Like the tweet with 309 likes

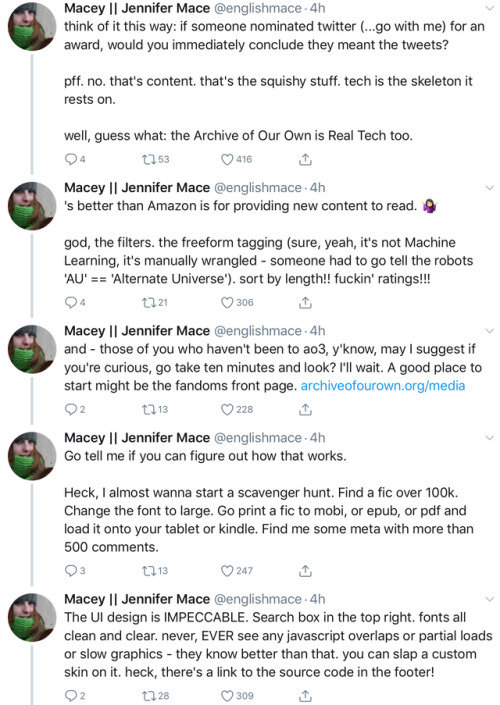point(227,696)
